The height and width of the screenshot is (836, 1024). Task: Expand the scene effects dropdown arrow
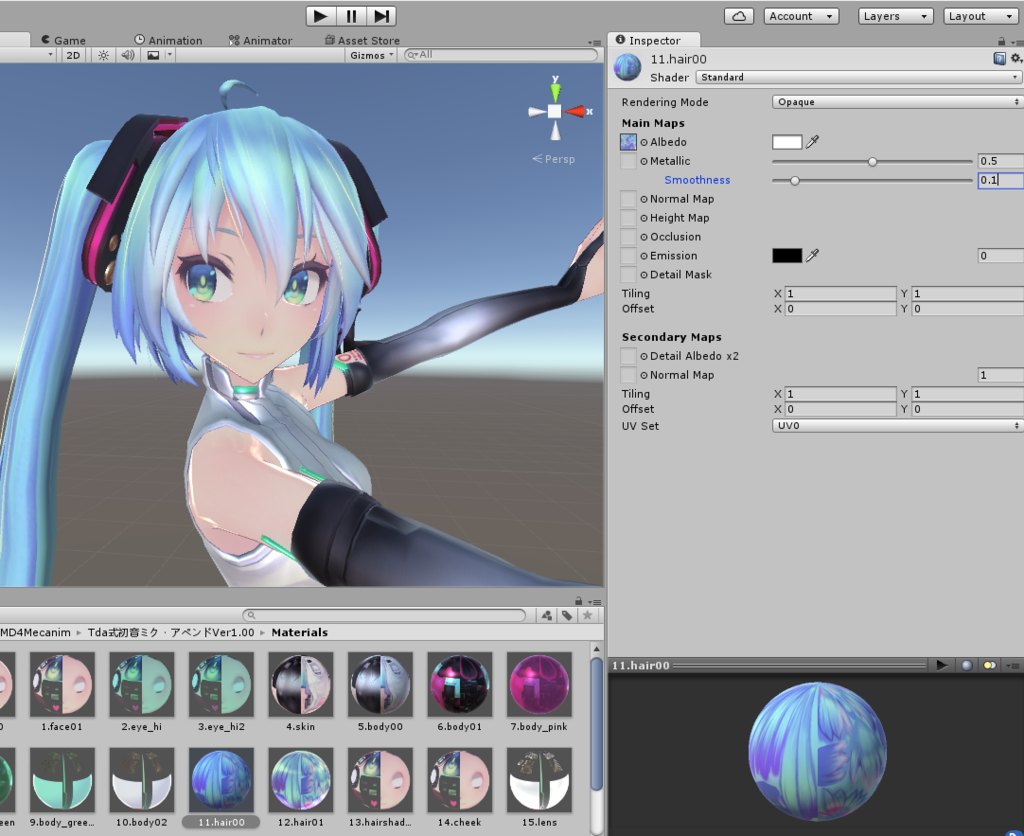click(169, 56)
